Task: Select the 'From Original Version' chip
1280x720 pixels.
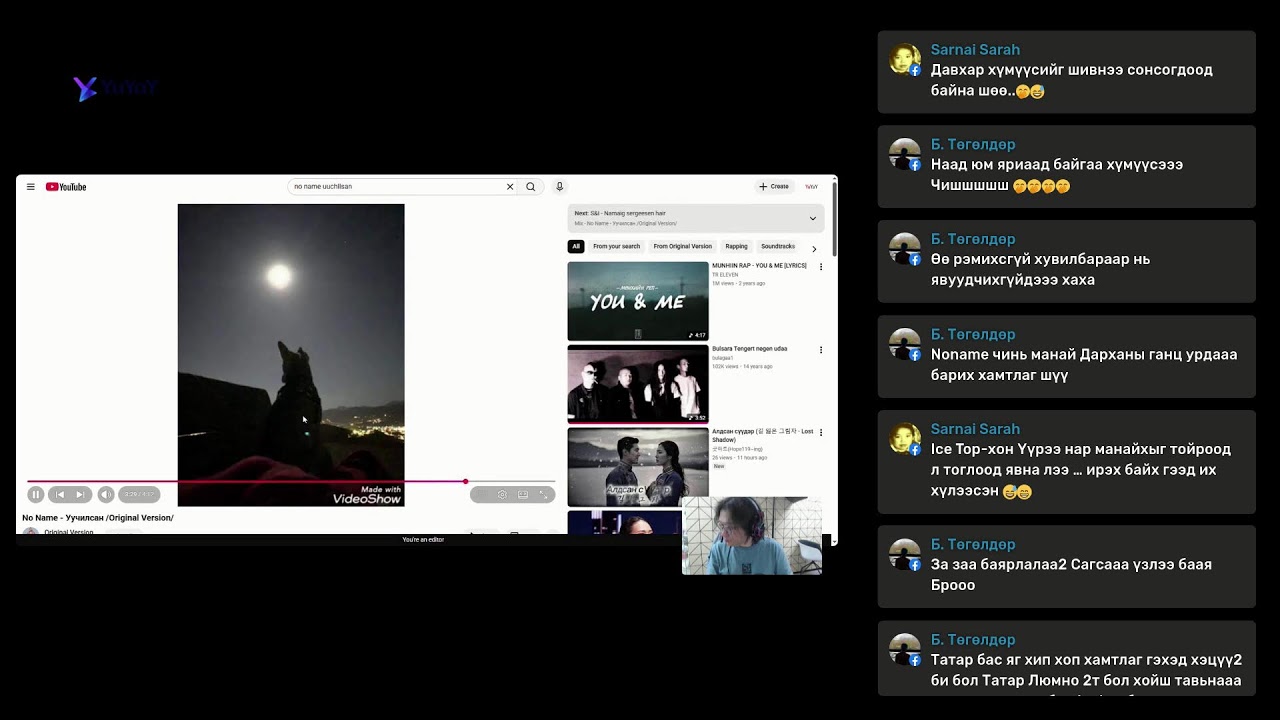Action: click(x=683, y=246)
